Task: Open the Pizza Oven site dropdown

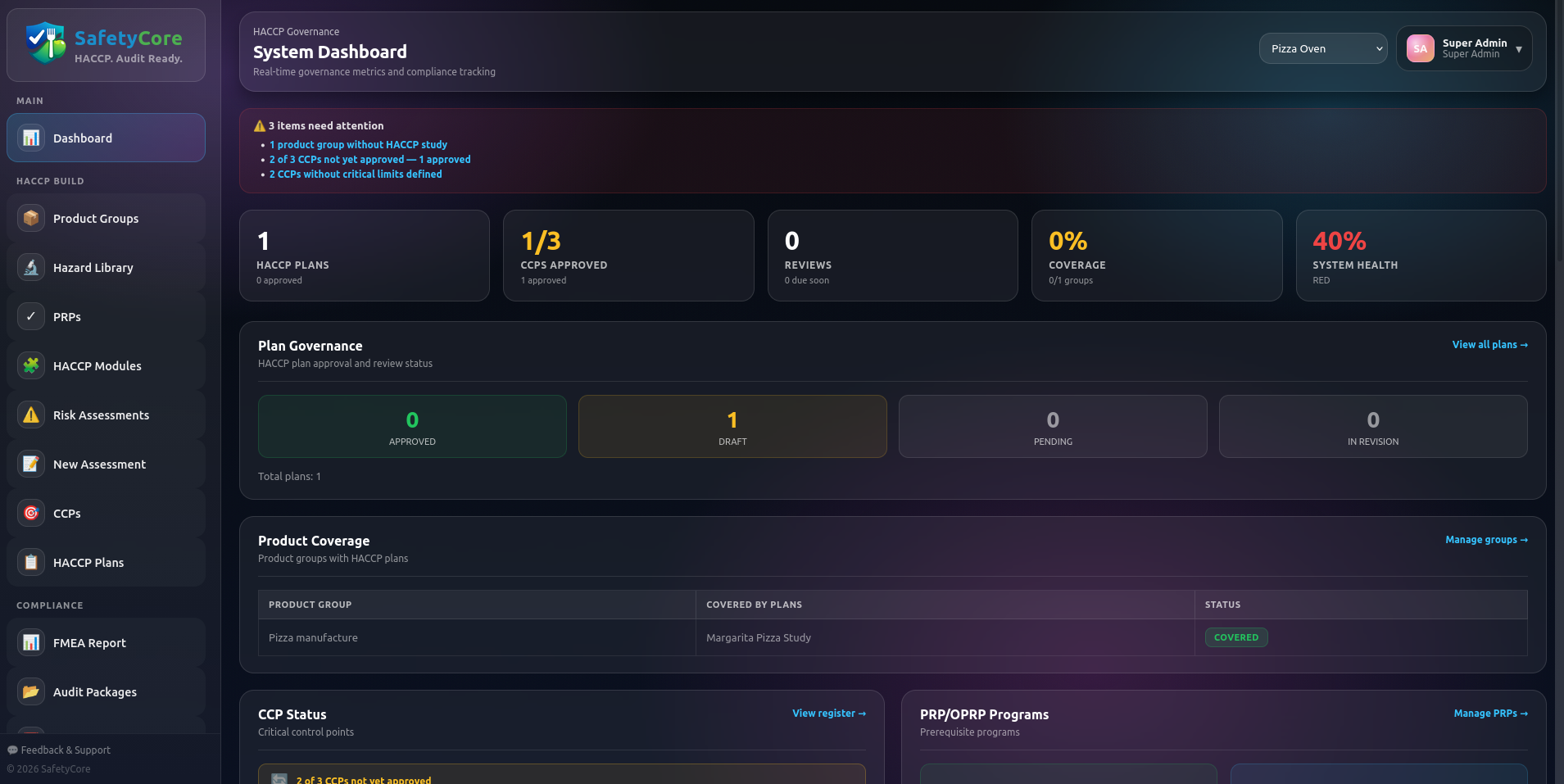Action: 1322,48
